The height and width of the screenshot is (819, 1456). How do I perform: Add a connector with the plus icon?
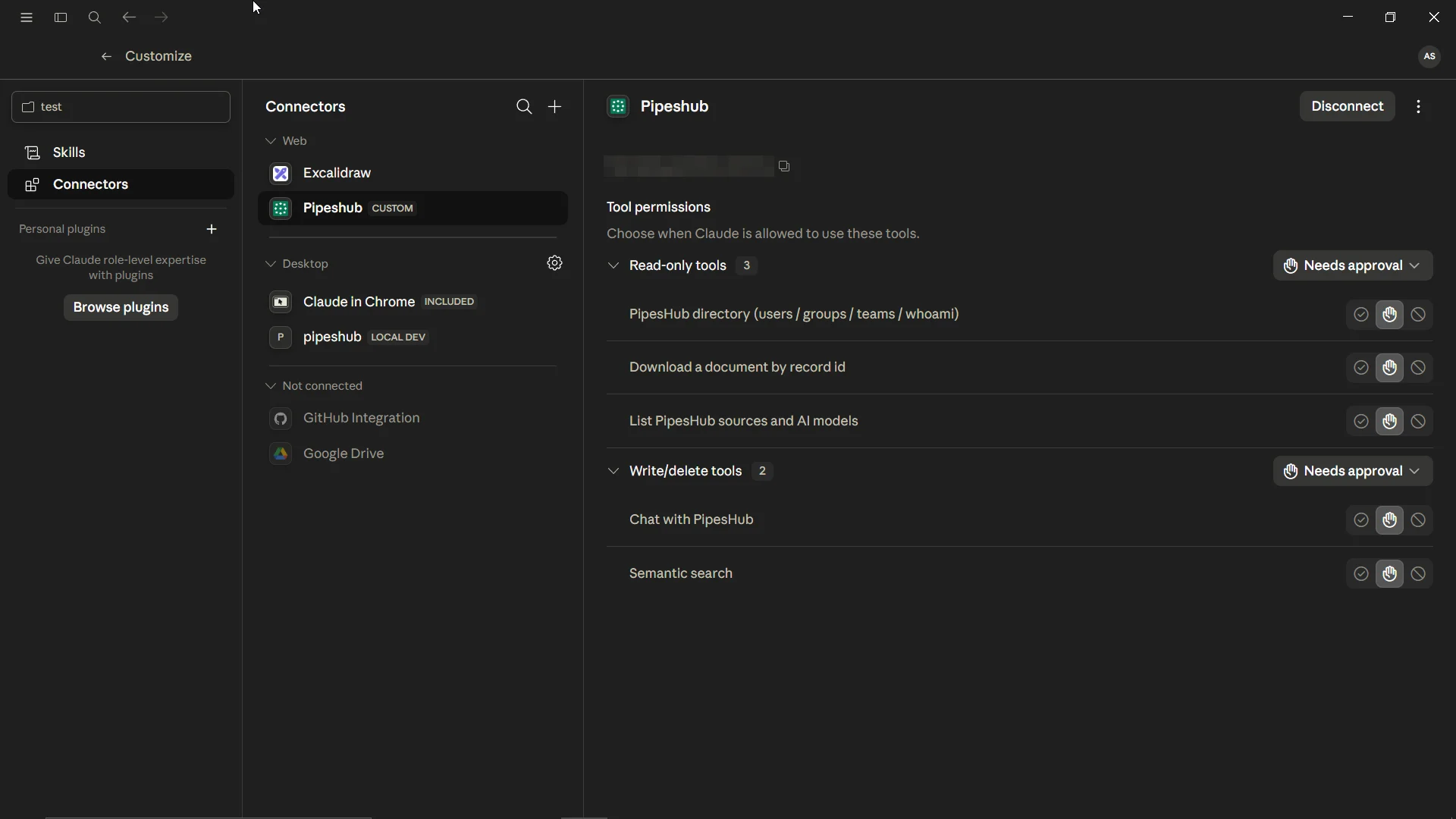pos(555,107)
